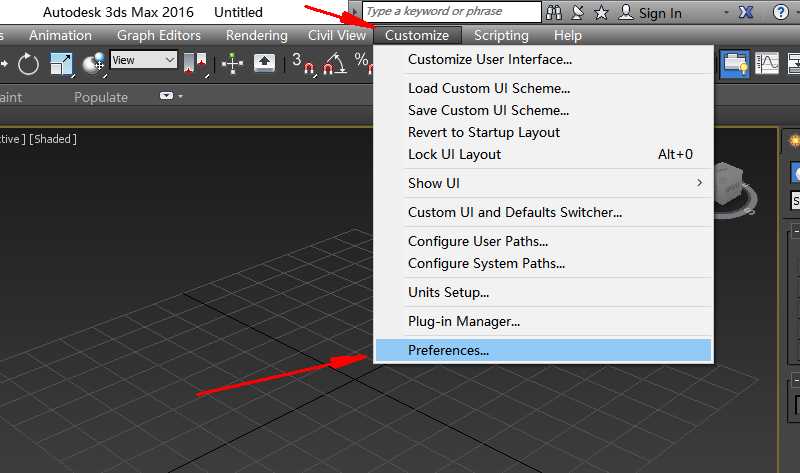Click the [Shaded] viewport label

53,139
